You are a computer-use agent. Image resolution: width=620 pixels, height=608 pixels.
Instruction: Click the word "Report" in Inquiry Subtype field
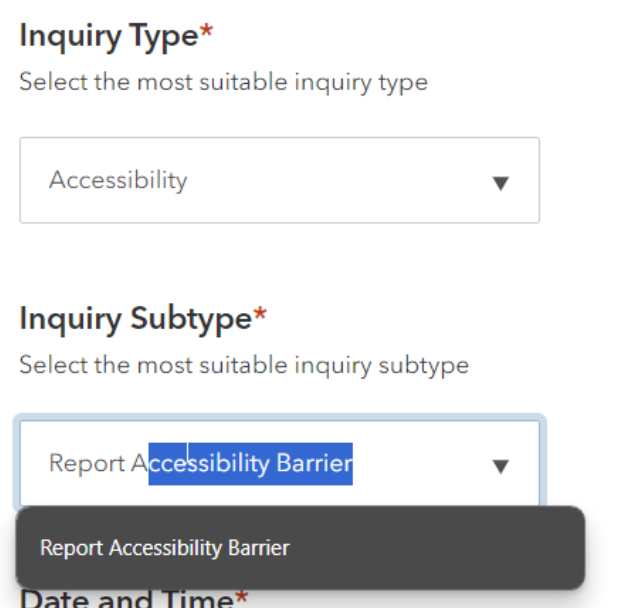coord(86,464)
